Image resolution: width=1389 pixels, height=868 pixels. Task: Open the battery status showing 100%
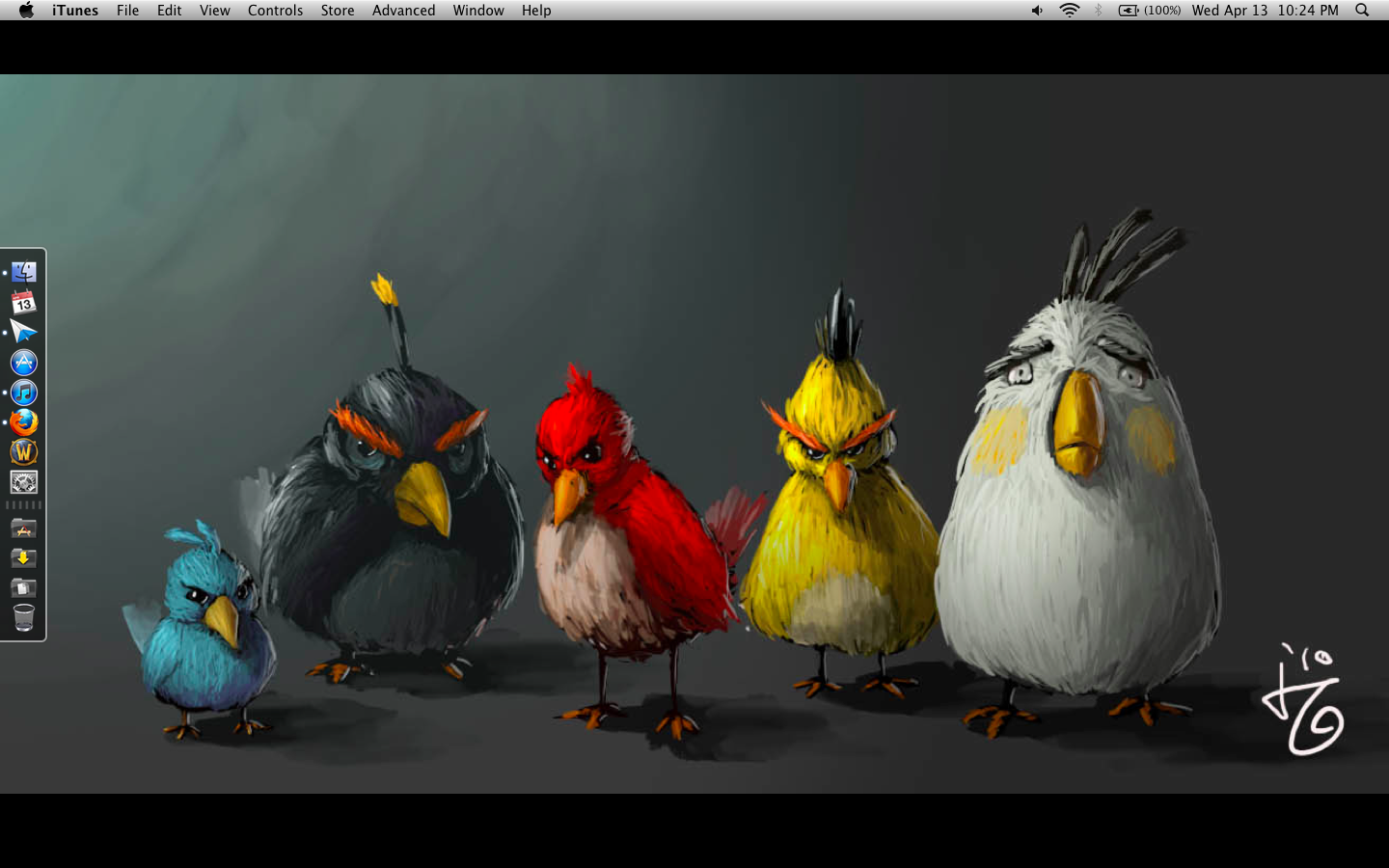(1150, 11)
